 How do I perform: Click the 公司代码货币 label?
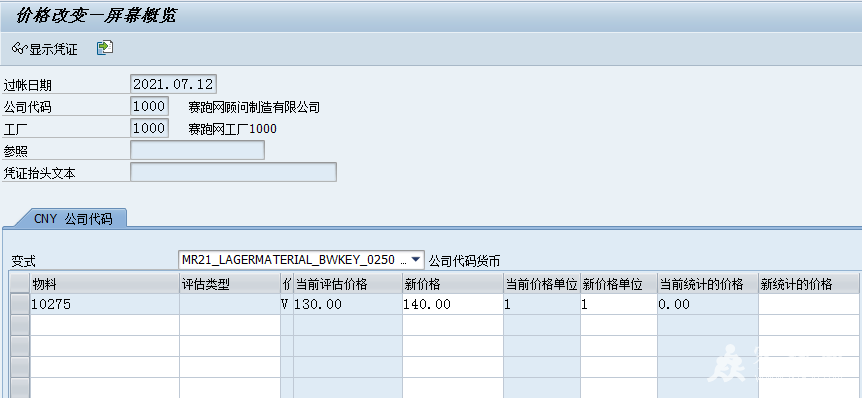click(464, 261)
